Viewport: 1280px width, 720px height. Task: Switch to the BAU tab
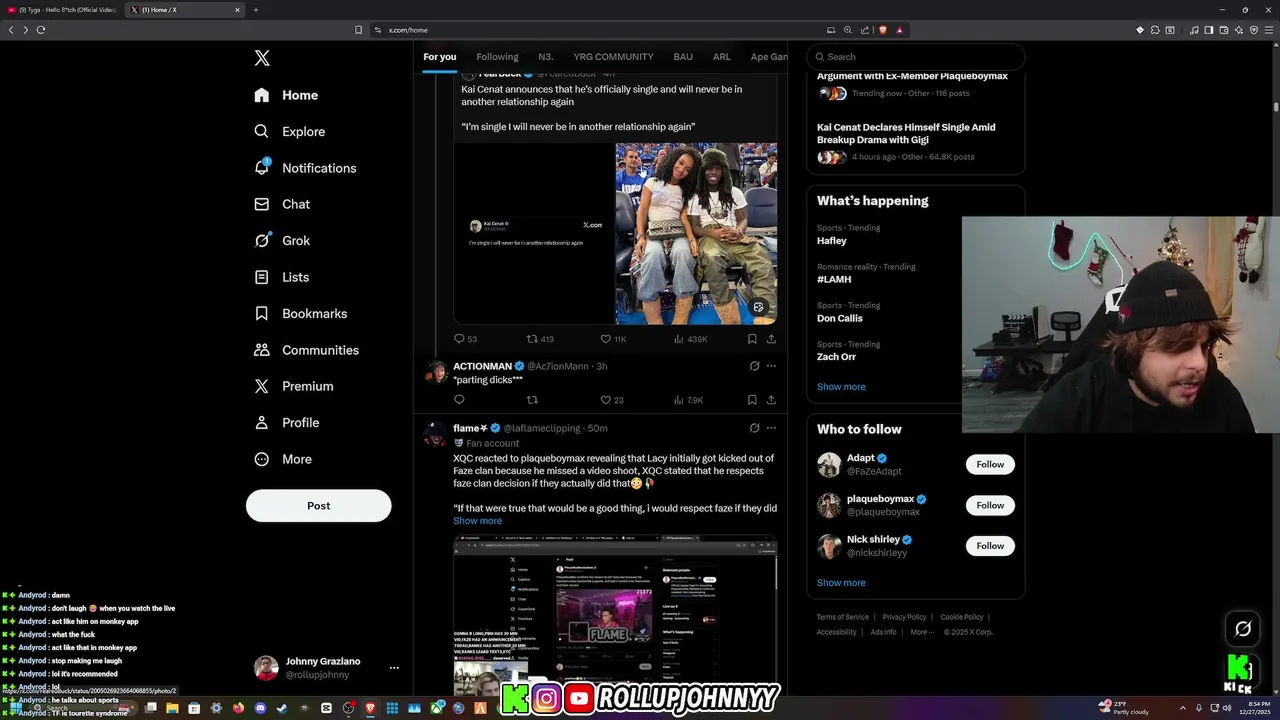pyautogui.click(x=683, y=57)
